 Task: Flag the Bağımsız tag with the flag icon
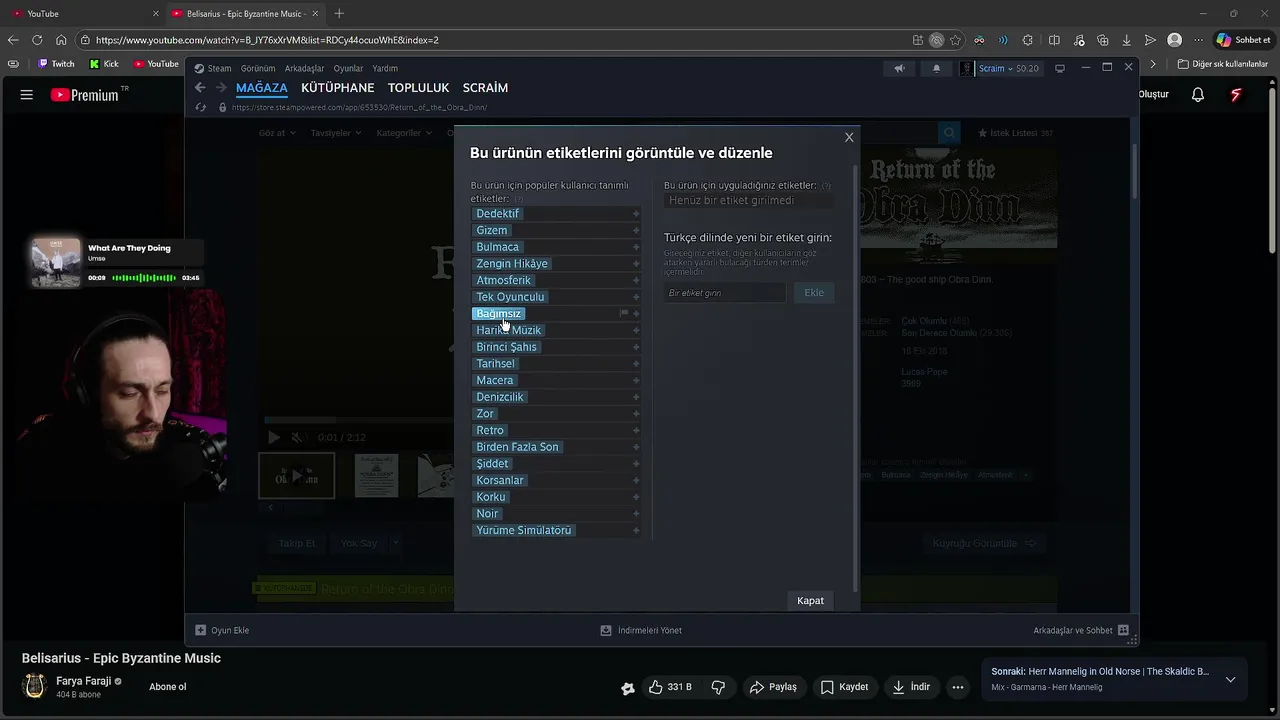[x=624, y=314]
